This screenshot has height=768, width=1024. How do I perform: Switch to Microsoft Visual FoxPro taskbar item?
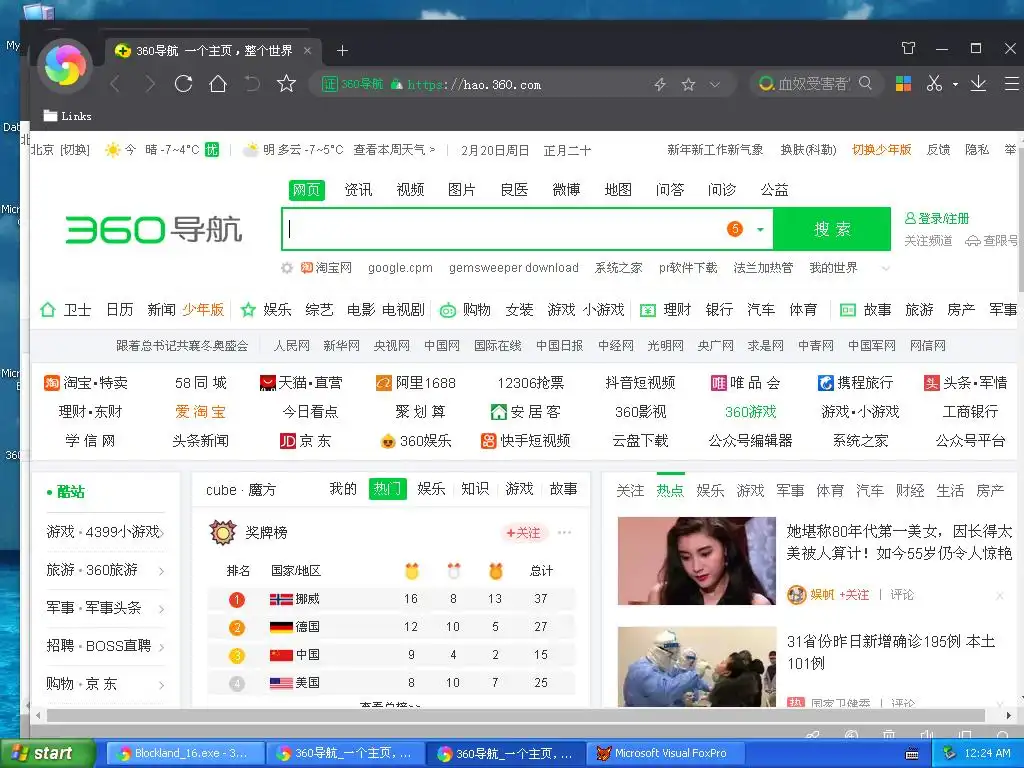click(x=663, y=754)
